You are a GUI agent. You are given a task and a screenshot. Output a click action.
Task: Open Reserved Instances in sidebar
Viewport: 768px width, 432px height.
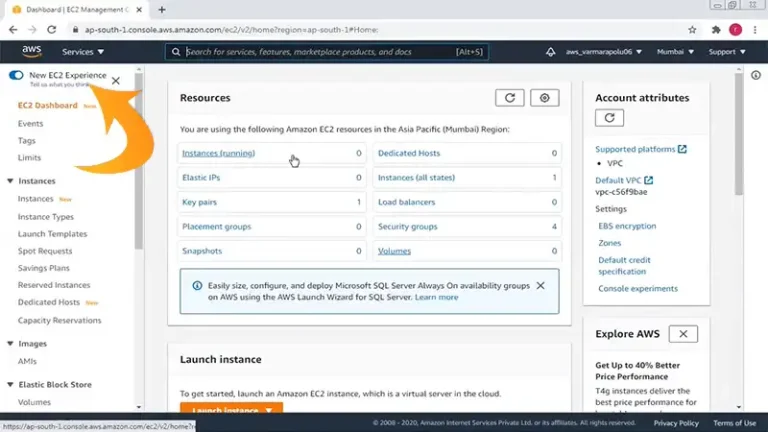[54, 285]
